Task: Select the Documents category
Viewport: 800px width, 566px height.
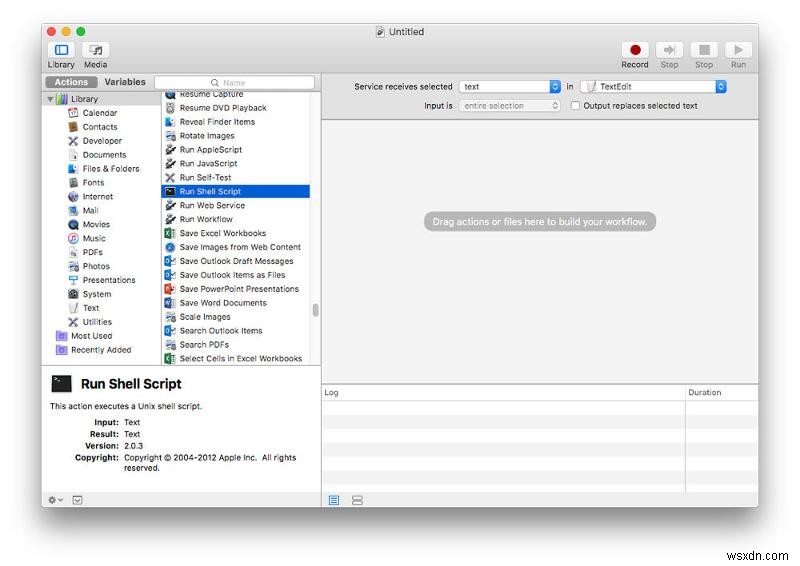Action: [104, 155]
